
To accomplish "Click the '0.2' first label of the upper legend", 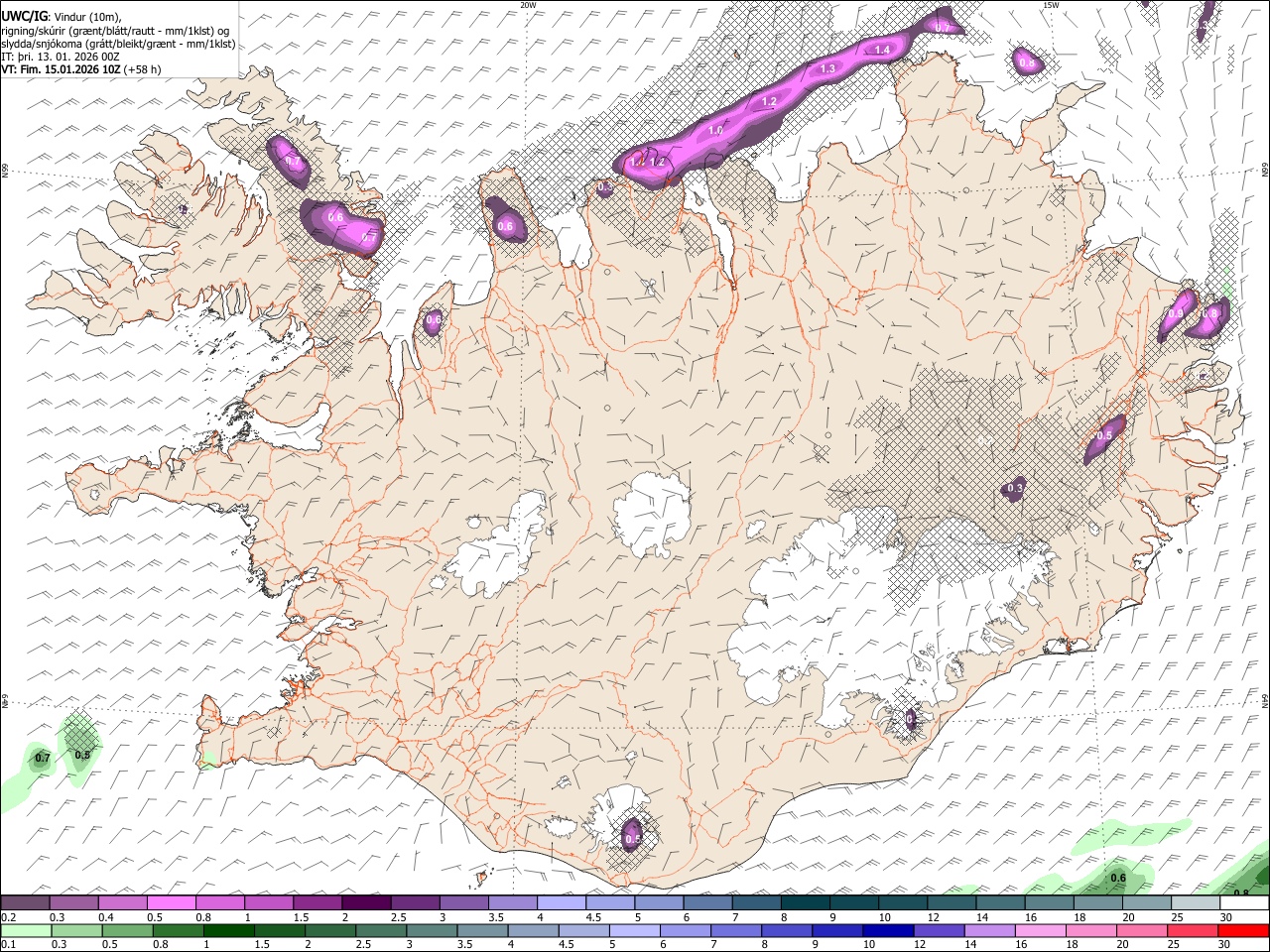I will pyautogui.click(x=8, y=917).
